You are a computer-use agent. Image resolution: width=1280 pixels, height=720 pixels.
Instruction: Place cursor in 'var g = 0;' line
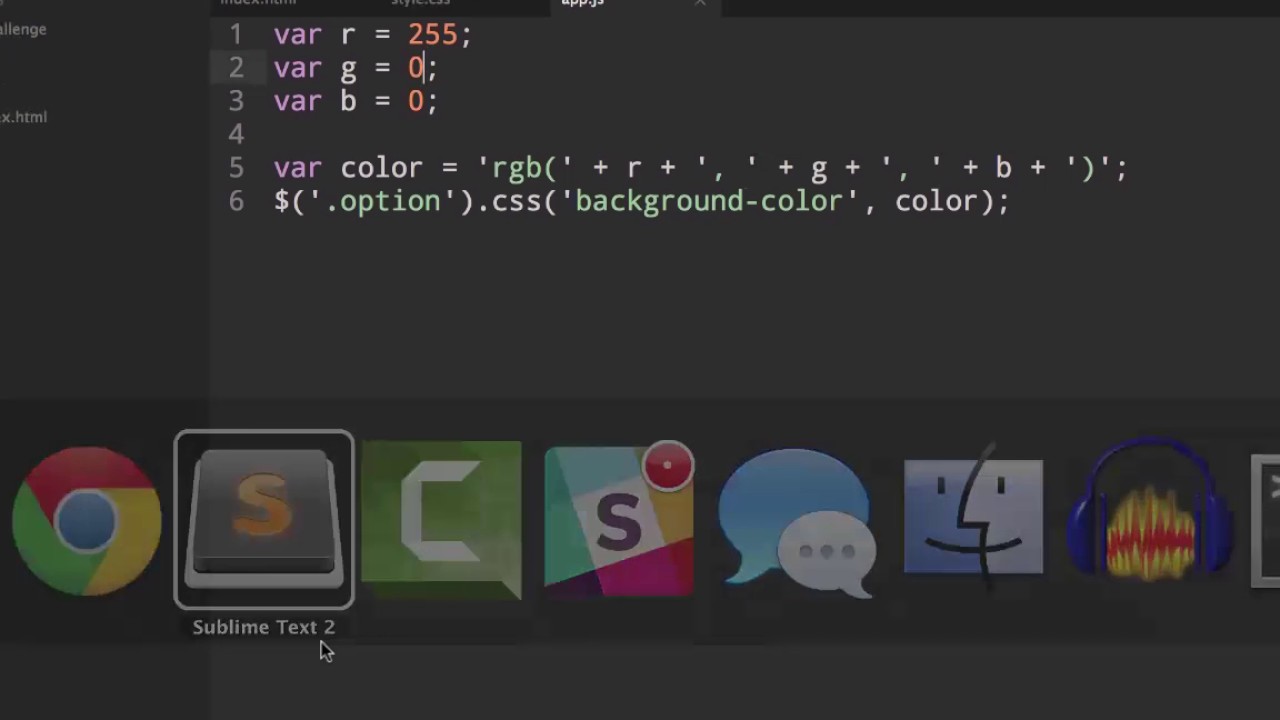(x=355, y=68)
